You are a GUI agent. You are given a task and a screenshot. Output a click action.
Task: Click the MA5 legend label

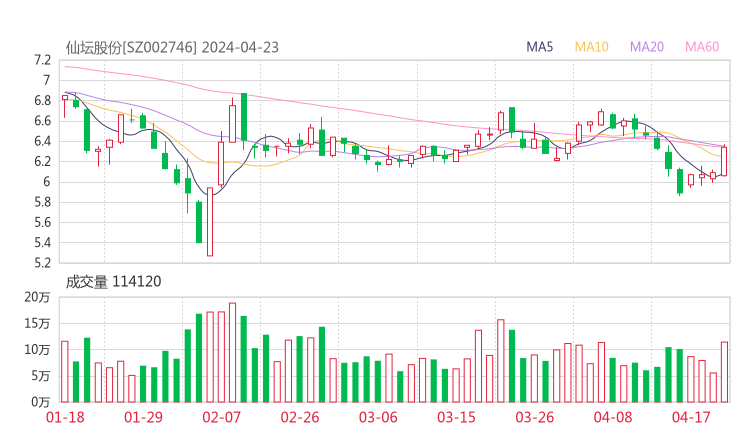[x=539, y=47]
